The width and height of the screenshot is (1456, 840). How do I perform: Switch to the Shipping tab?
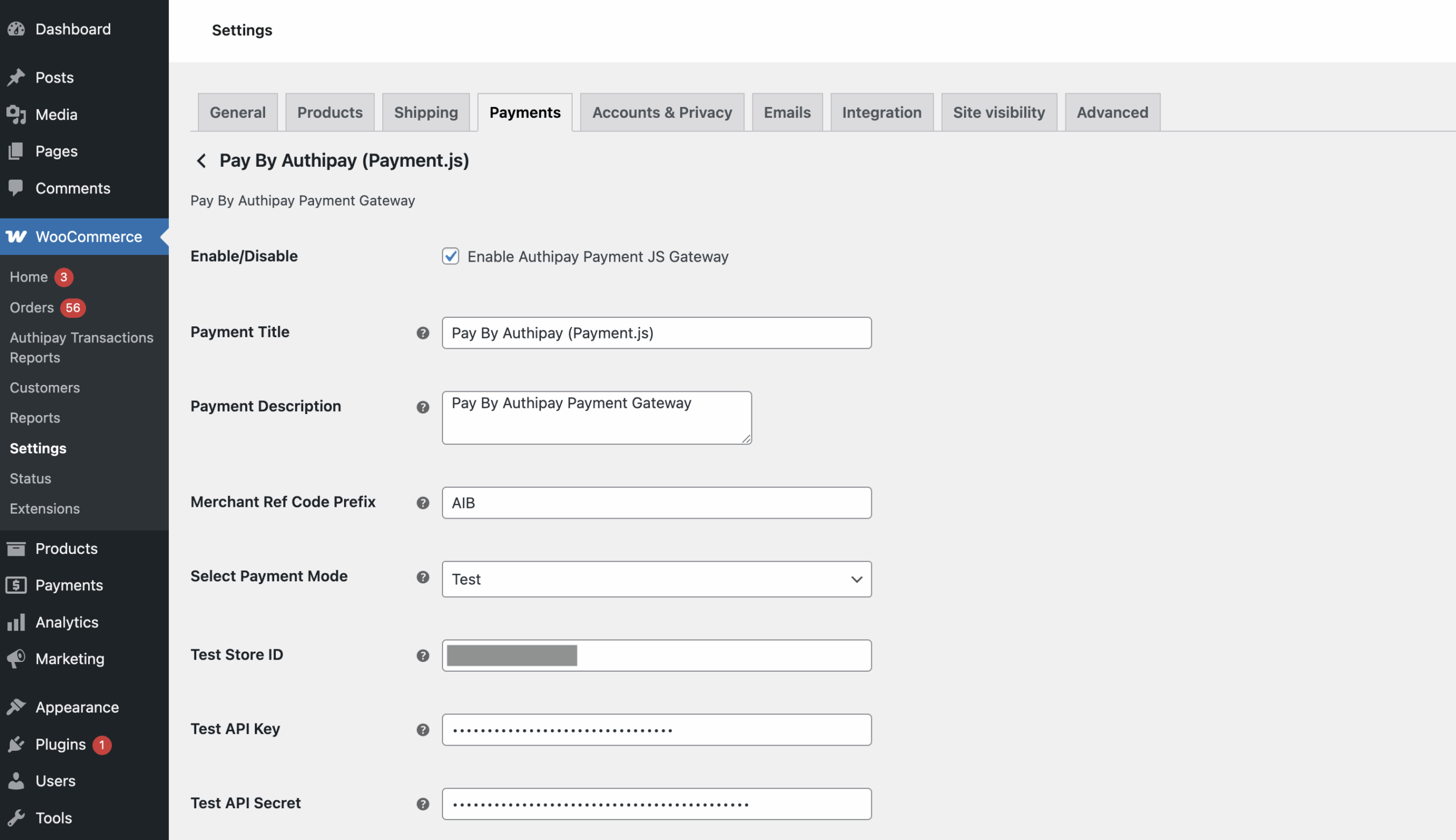(426, 112)
